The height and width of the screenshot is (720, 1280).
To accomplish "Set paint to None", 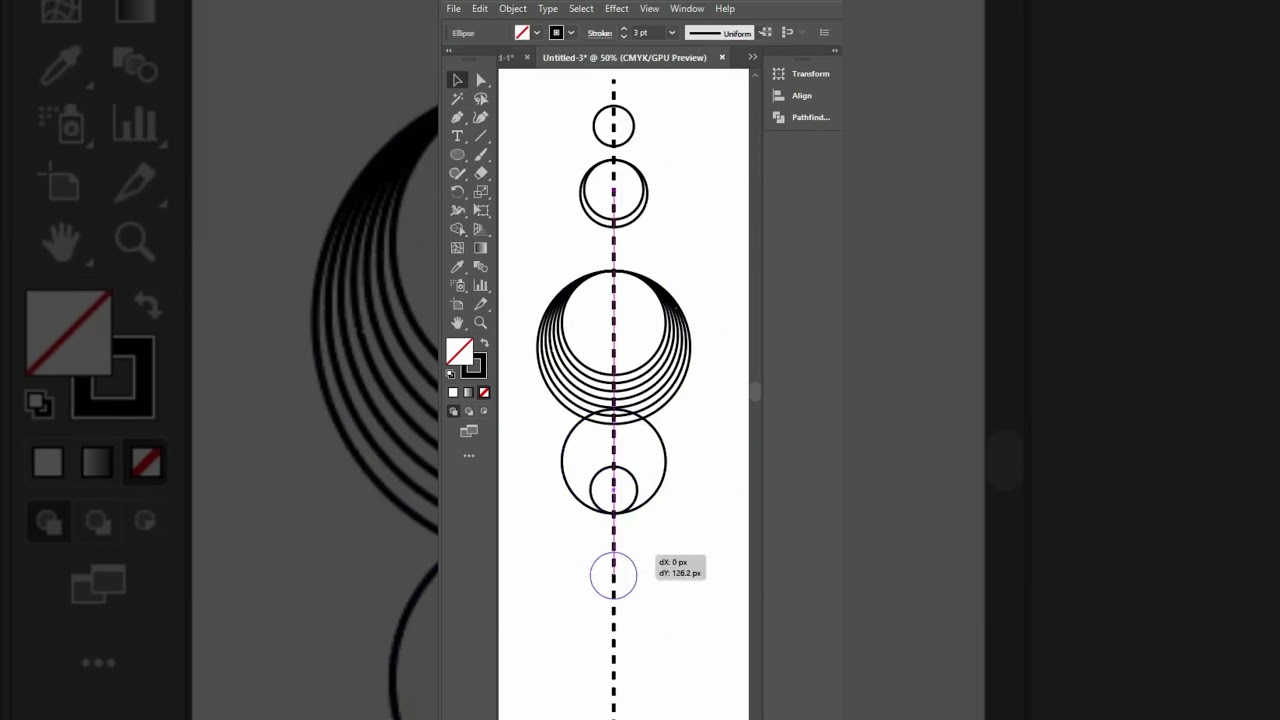I will pos(484,393).
